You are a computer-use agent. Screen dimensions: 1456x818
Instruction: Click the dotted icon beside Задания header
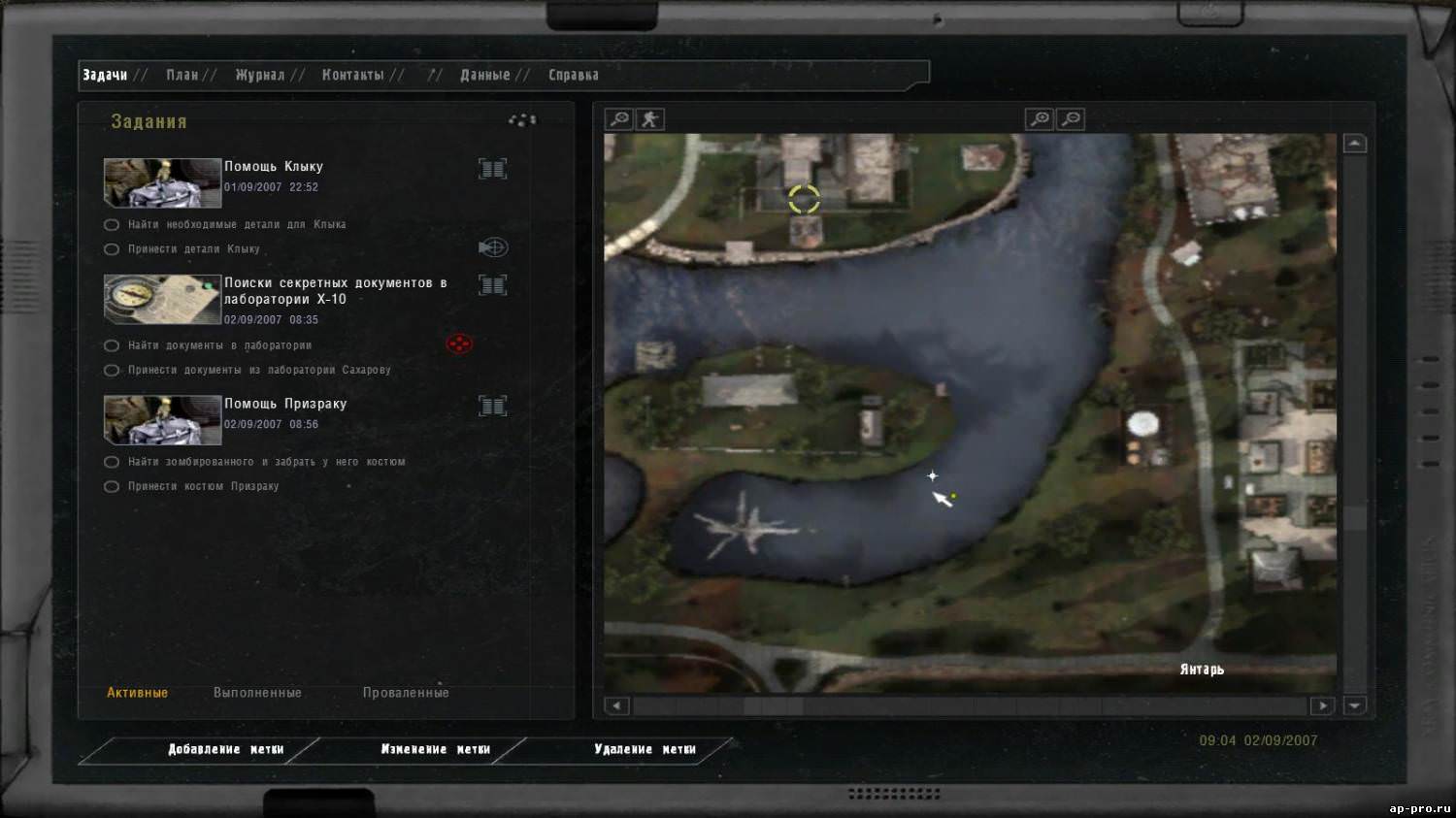click(522, 120)
